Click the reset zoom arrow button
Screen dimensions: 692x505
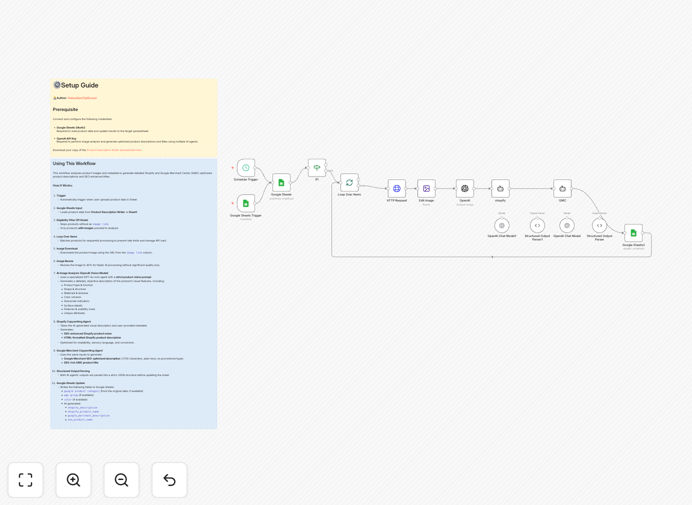point(169,480)
